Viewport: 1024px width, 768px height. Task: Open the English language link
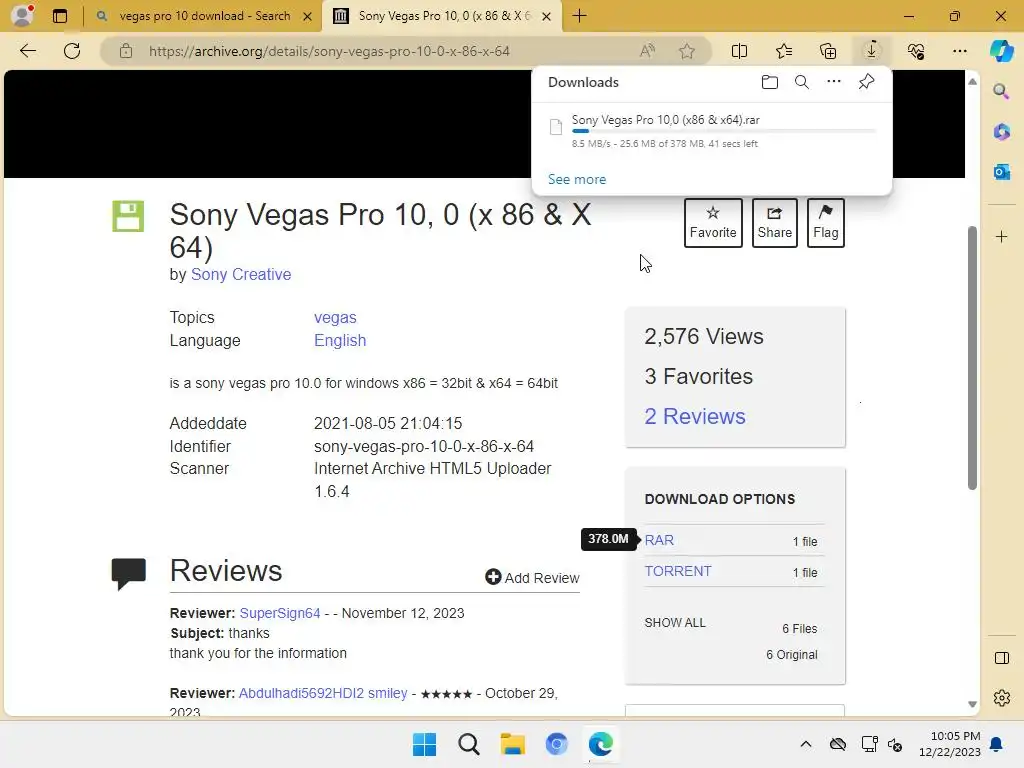click(340, 340)
